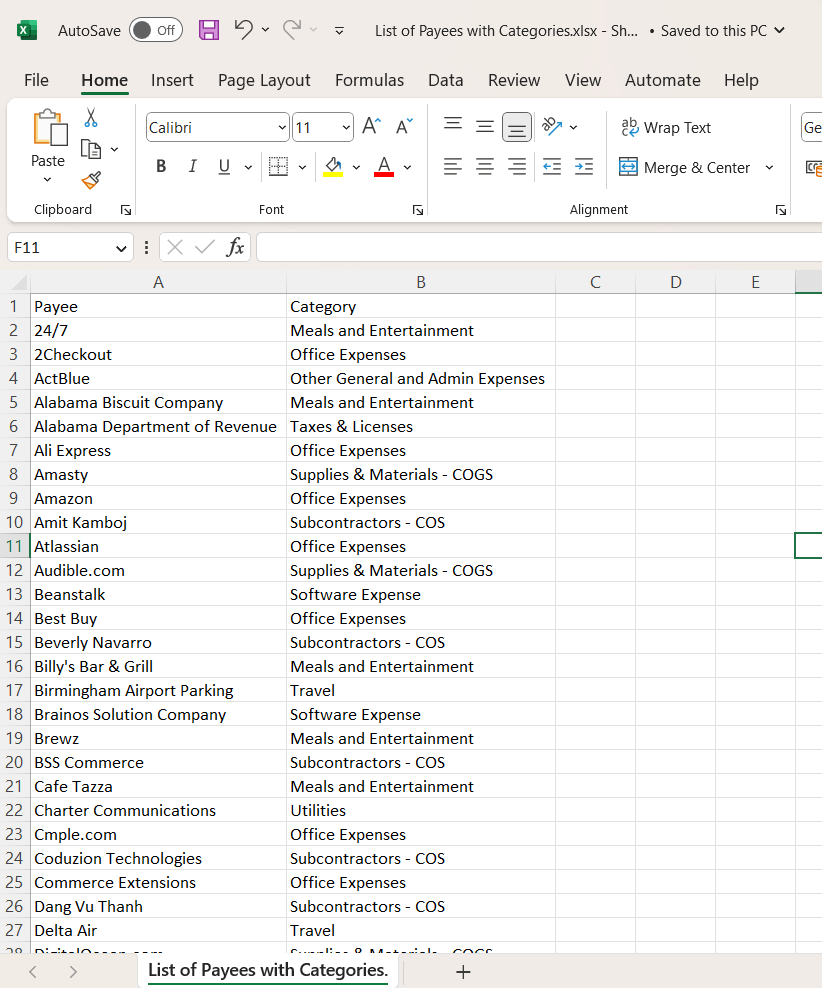This screenshot has height=988, width=822.
Task: Switch to the Insert tab
Action: pos(172,80)
